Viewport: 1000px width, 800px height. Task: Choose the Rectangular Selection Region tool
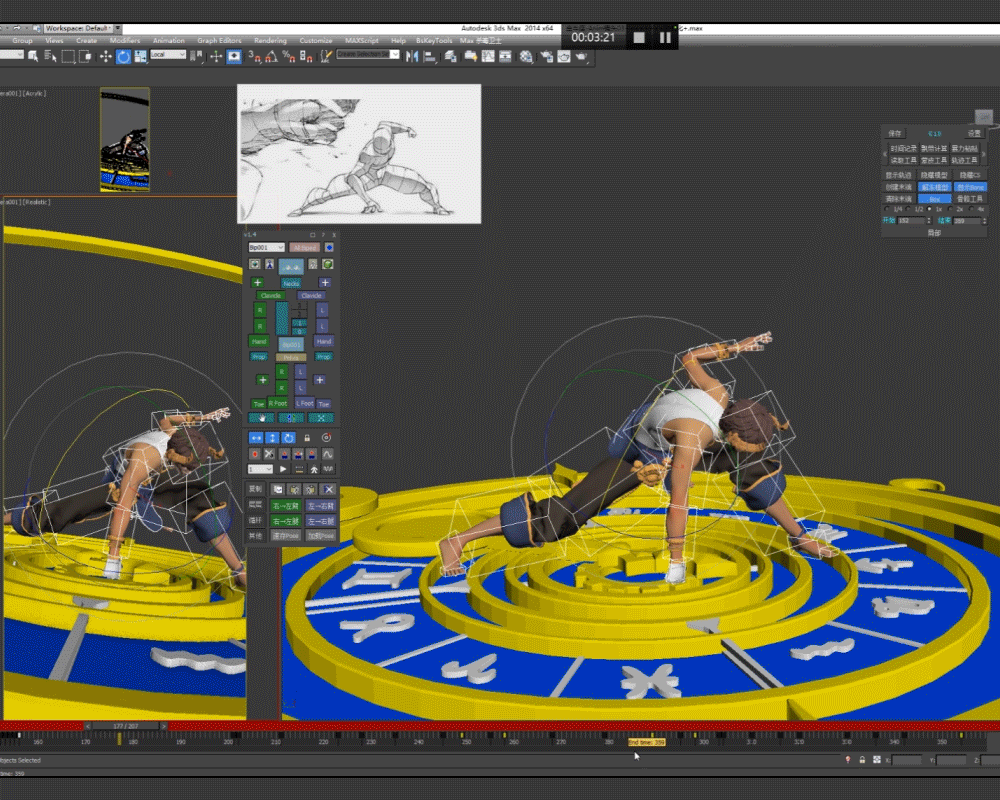68,56
